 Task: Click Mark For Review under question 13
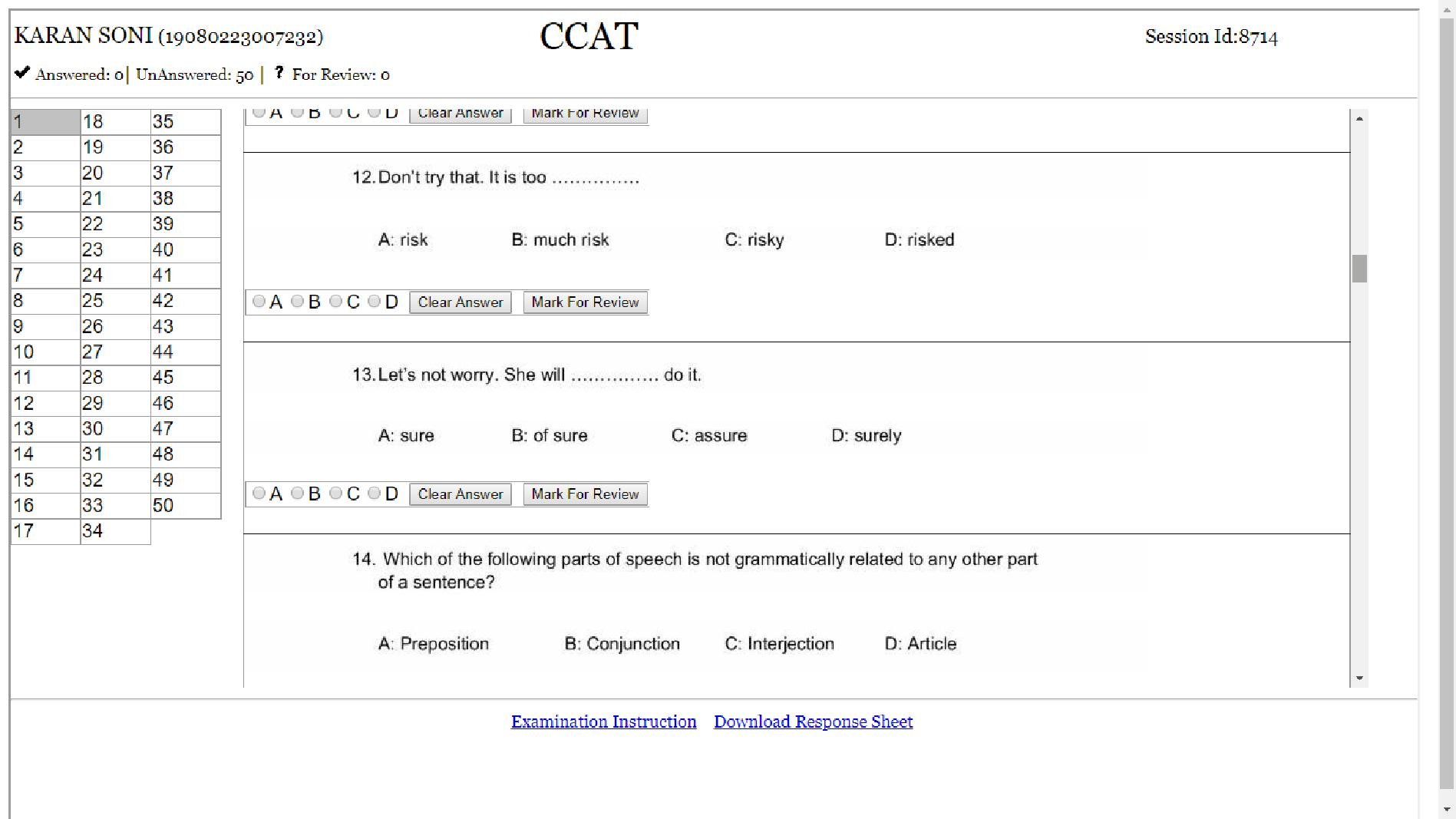click(x=584, y=494)
